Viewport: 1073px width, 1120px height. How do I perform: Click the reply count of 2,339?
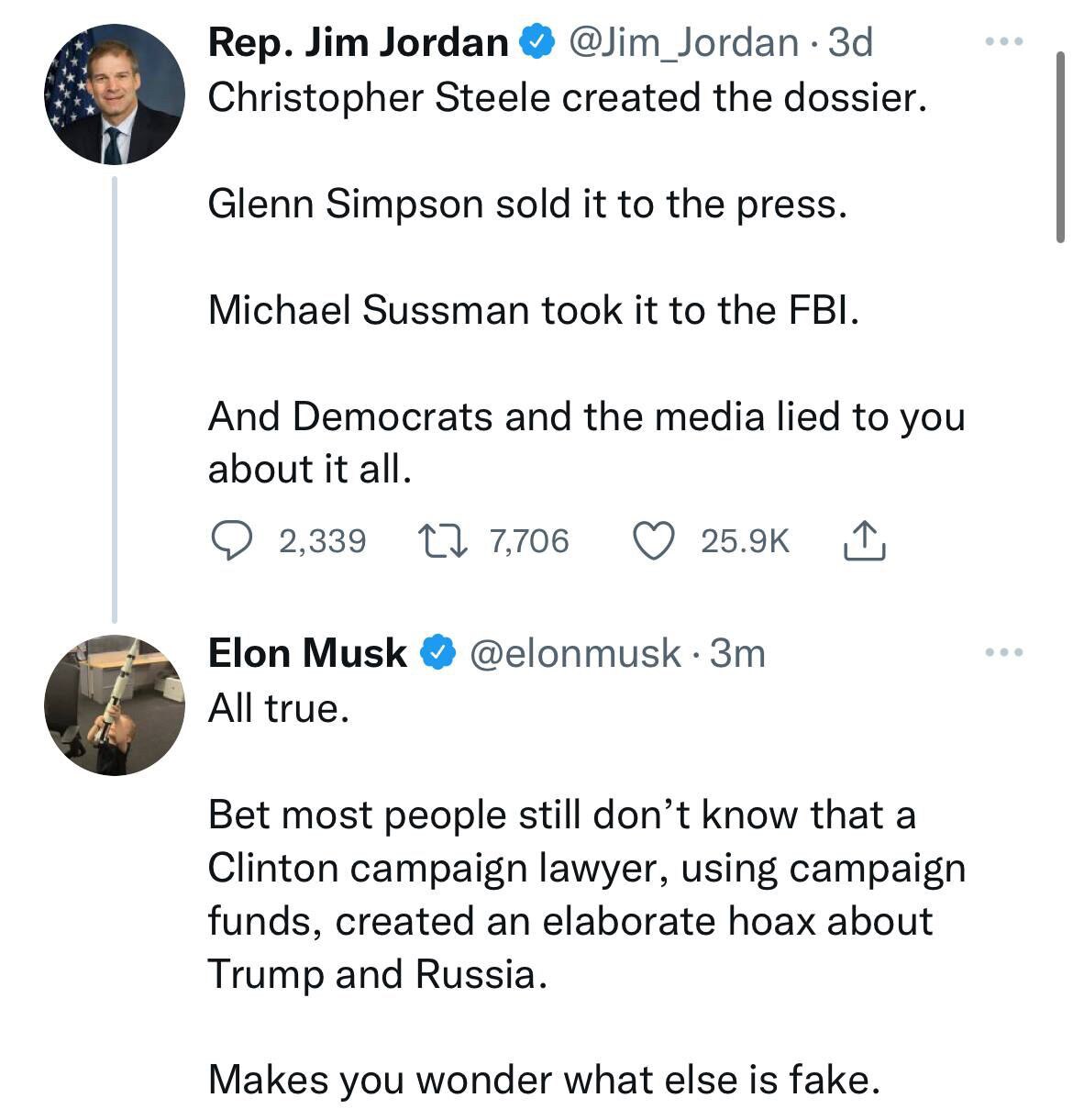pos(322,540)
